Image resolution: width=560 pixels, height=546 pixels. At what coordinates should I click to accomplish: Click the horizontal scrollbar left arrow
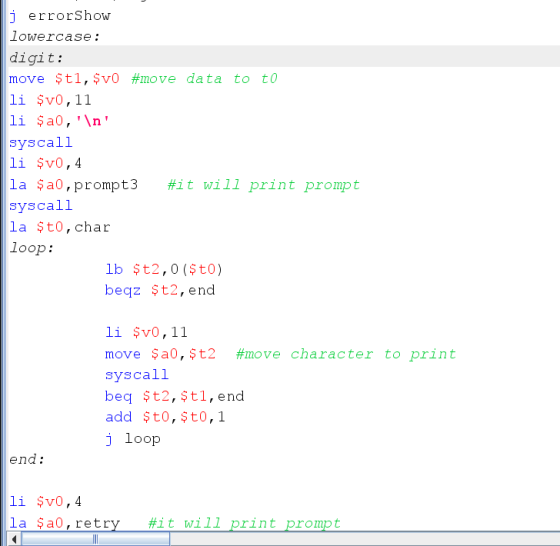point(14,539)
